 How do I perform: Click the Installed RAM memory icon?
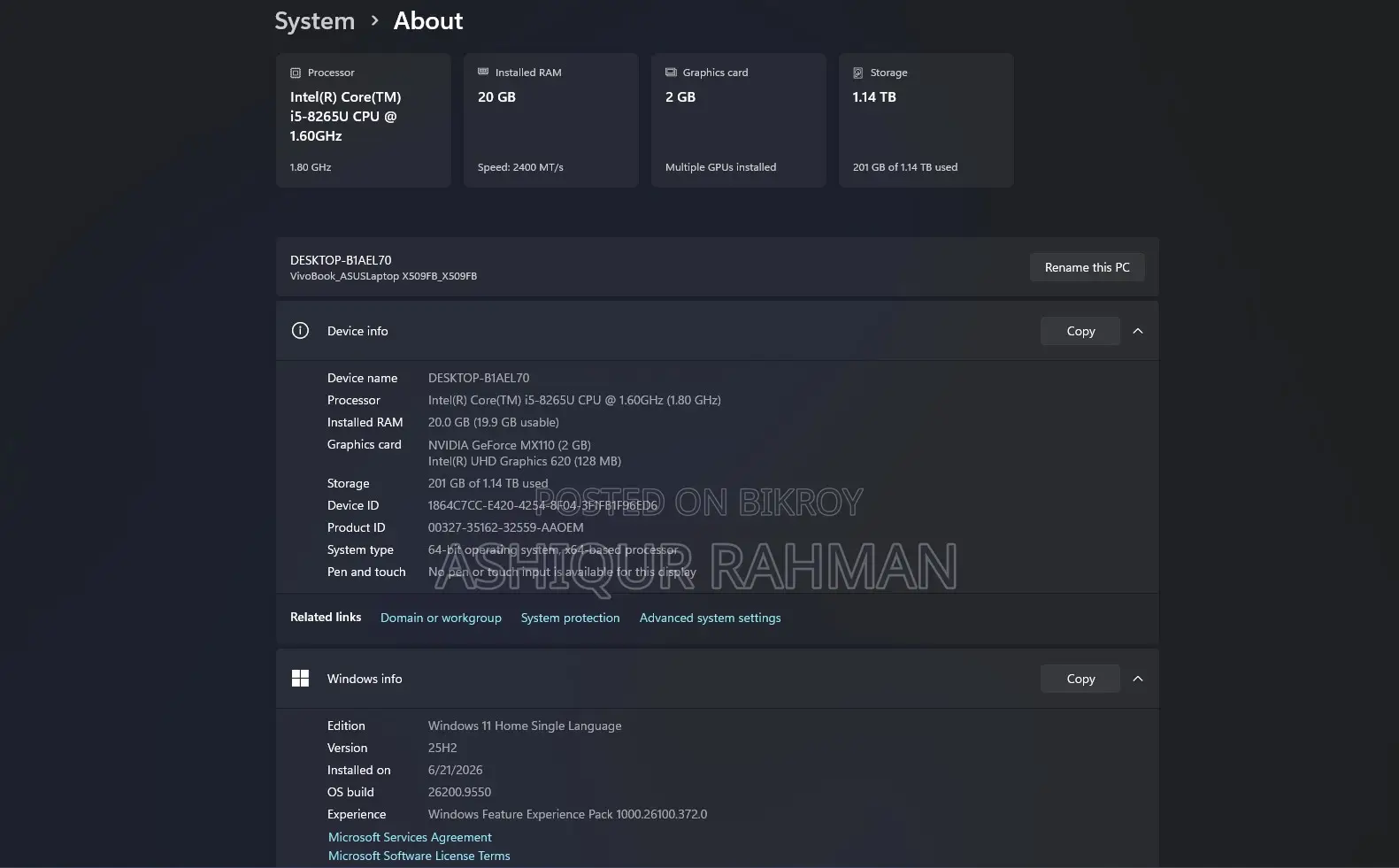(483, 72)
